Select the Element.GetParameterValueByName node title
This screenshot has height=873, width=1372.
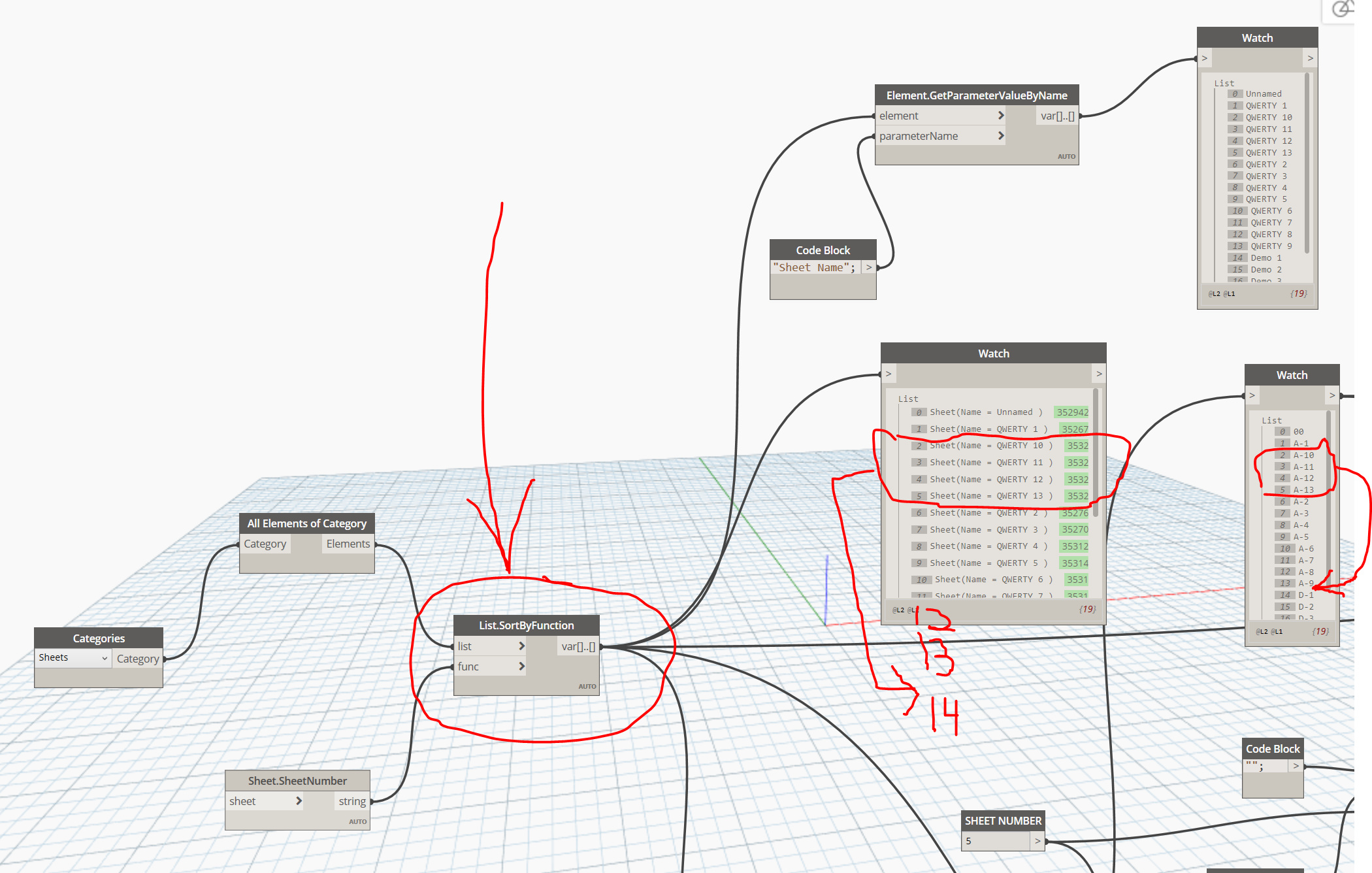pos(976,95)
